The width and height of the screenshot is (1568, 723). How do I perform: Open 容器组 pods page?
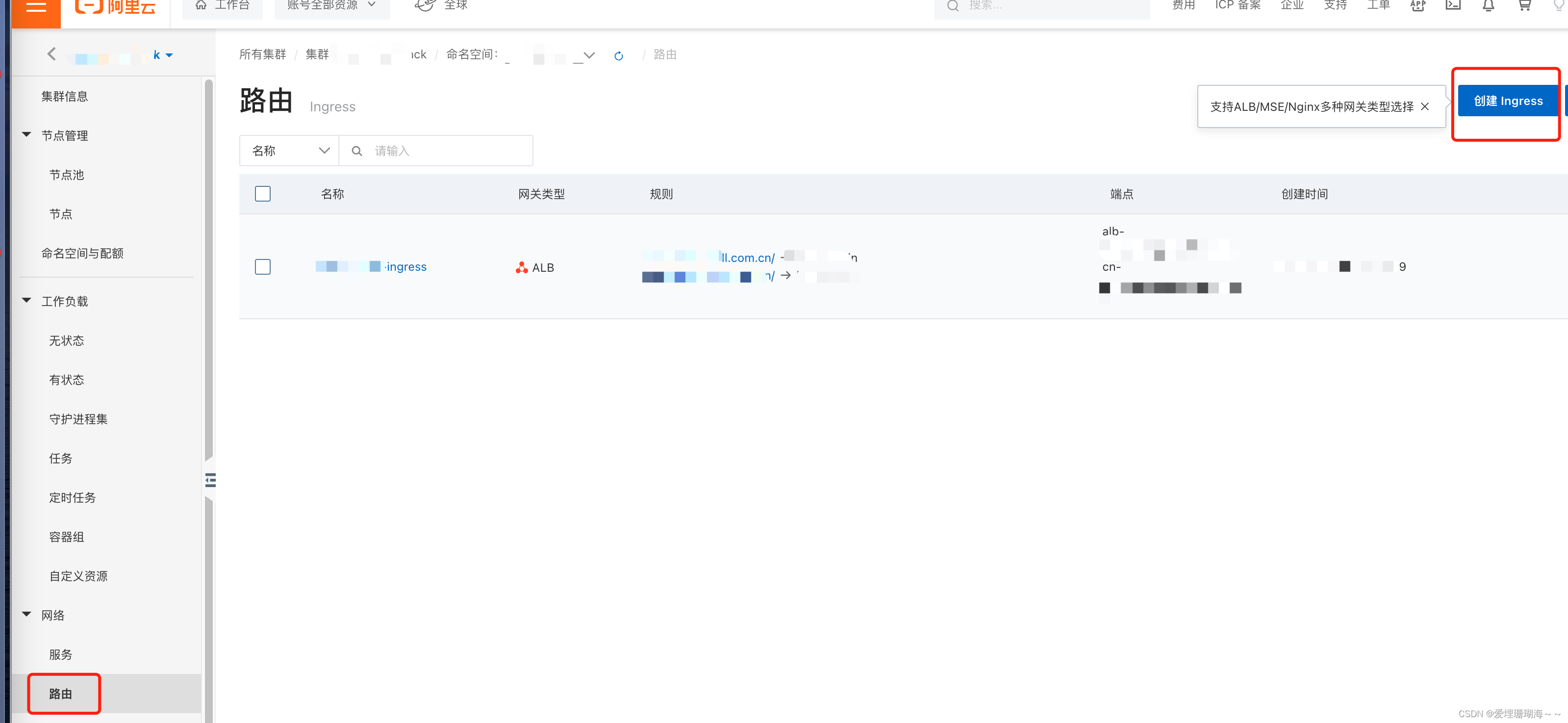(66, 537)
